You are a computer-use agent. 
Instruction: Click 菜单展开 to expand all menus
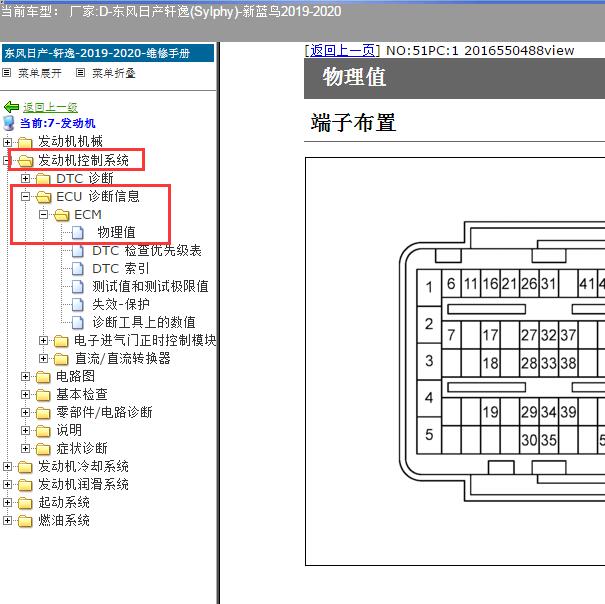point(40,73)
